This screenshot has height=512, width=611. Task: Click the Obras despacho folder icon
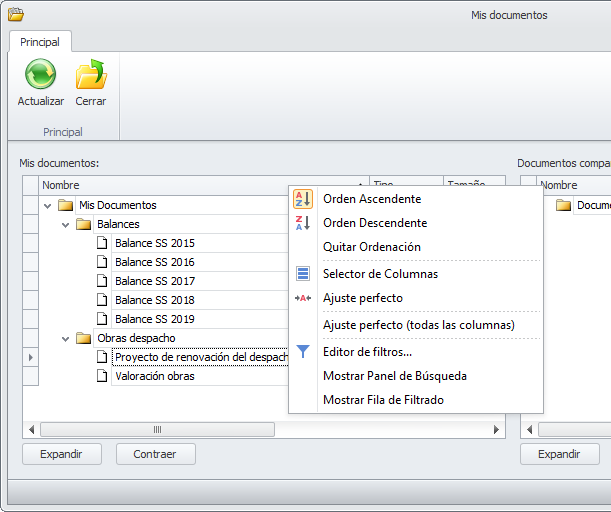[x=83, y=338]
